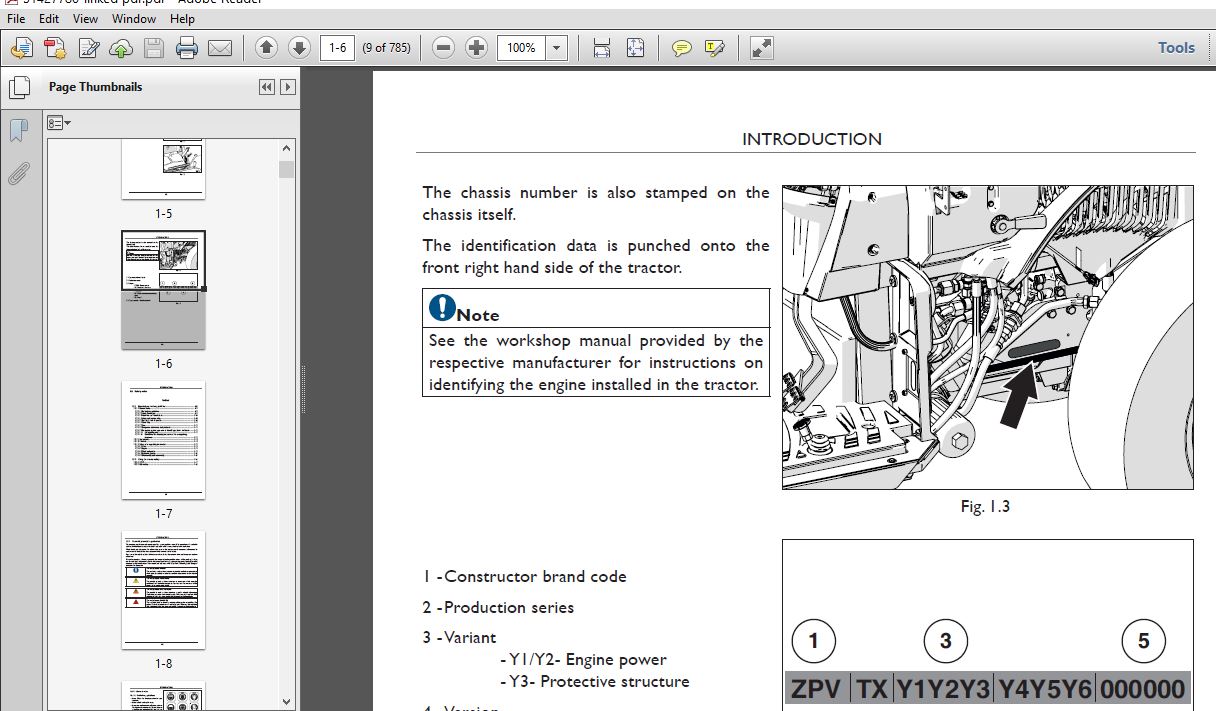Click the 100% zoom value field
This screenshot has width=1216, height=711.
[x=521, y=47]
